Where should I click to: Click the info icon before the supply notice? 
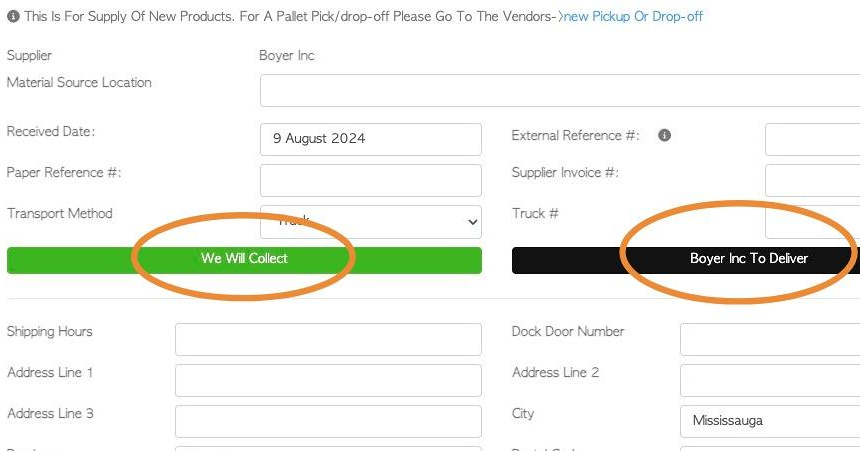(13, 16)
